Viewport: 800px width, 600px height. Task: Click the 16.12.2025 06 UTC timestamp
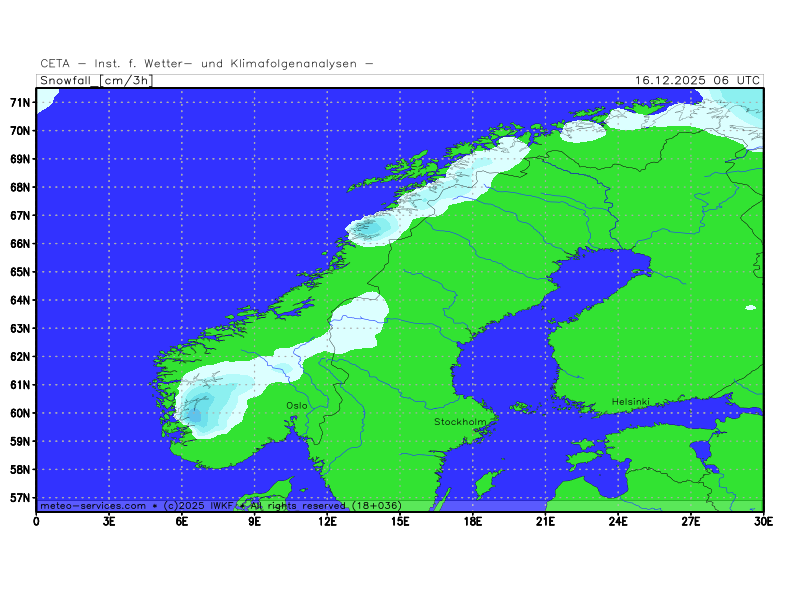[697, 81]
